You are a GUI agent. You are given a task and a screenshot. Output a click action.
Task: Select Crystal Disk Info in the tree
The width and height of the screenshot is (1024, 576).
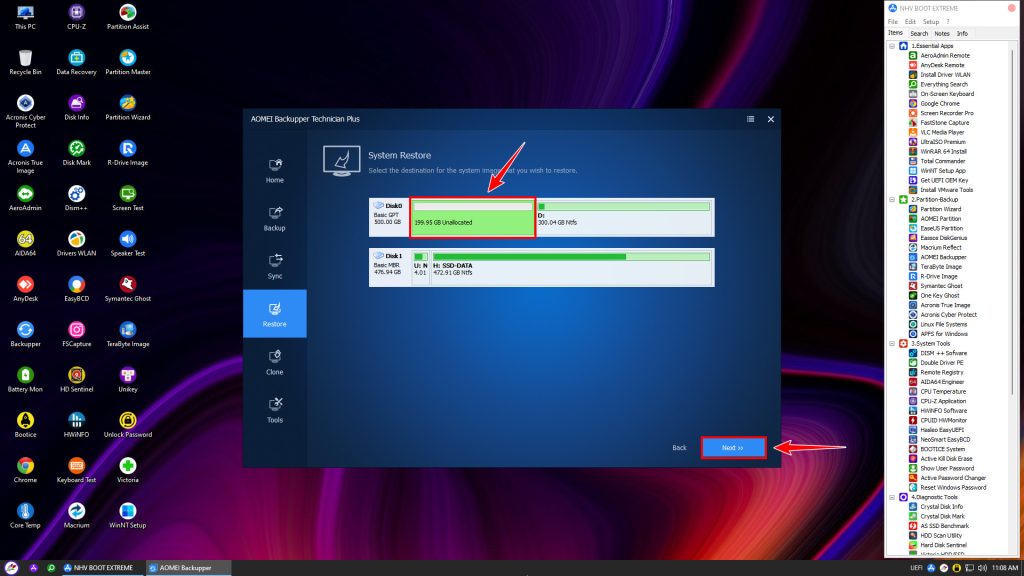click(941, 506)
